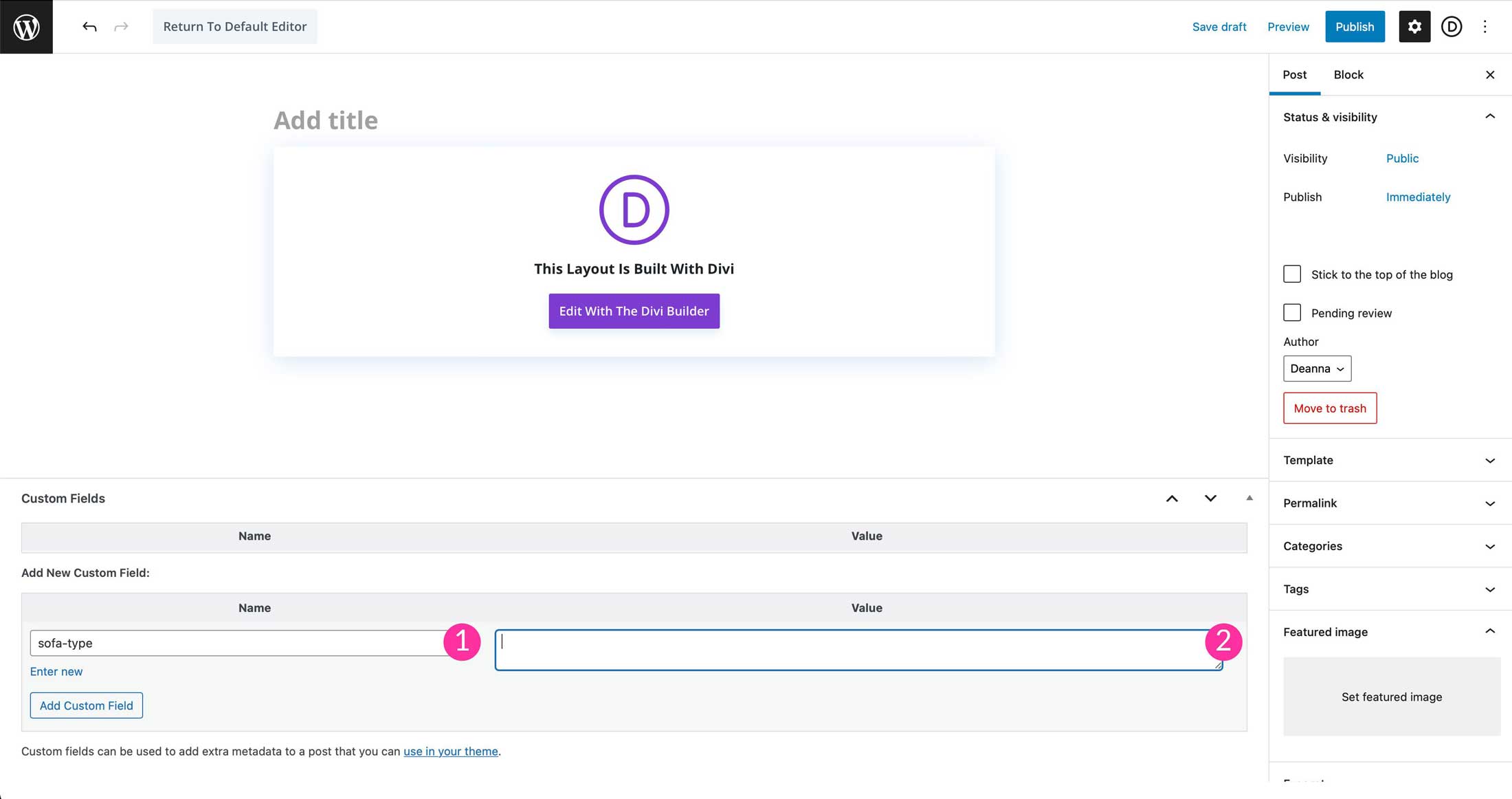
Task: Click the undo arrow icon
Action: (x=89, y=26)
